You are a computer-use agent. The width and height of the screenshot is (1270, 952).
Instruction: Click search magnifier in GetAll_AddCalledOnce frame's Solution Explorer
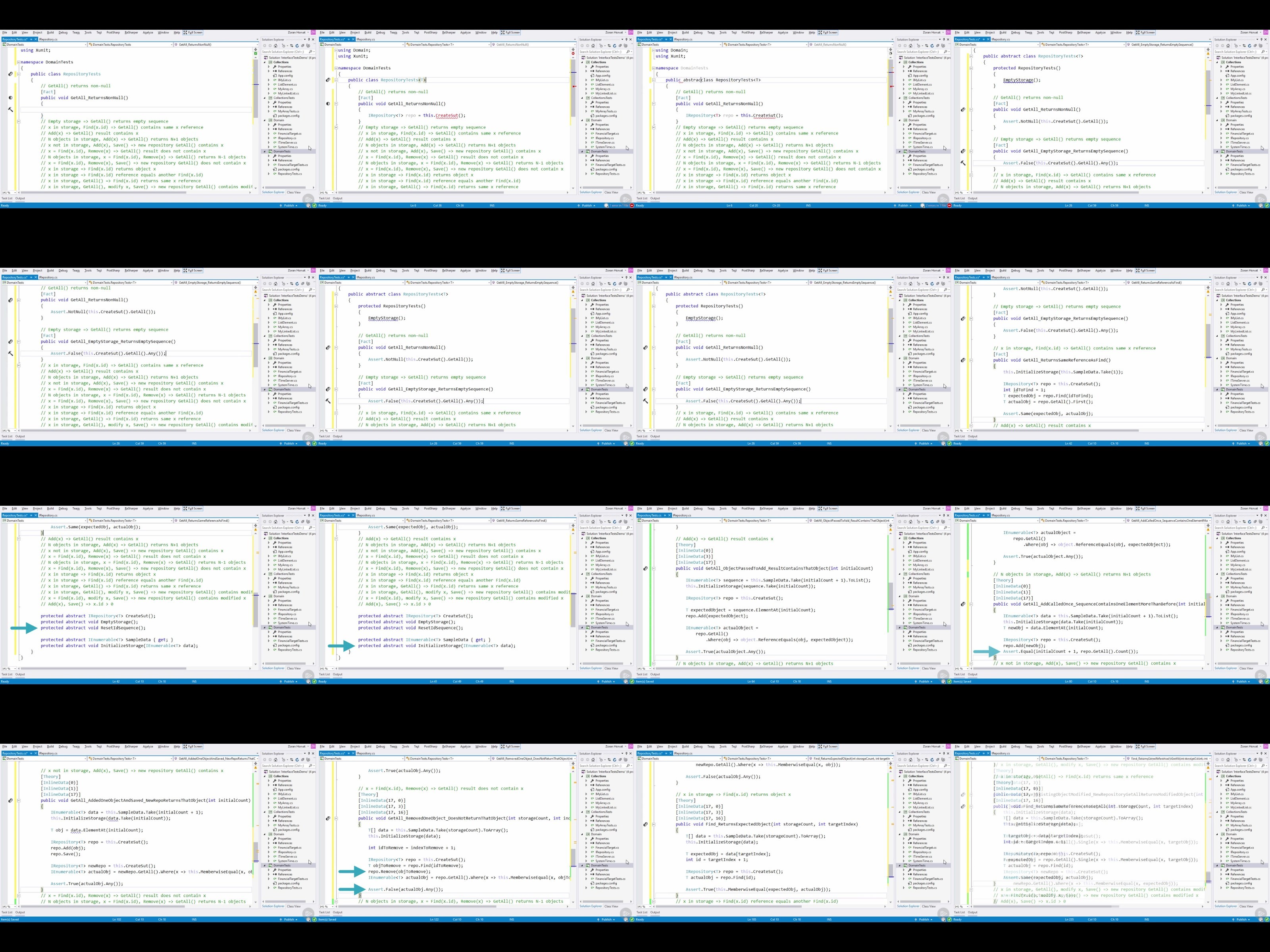pos(1263,528)
